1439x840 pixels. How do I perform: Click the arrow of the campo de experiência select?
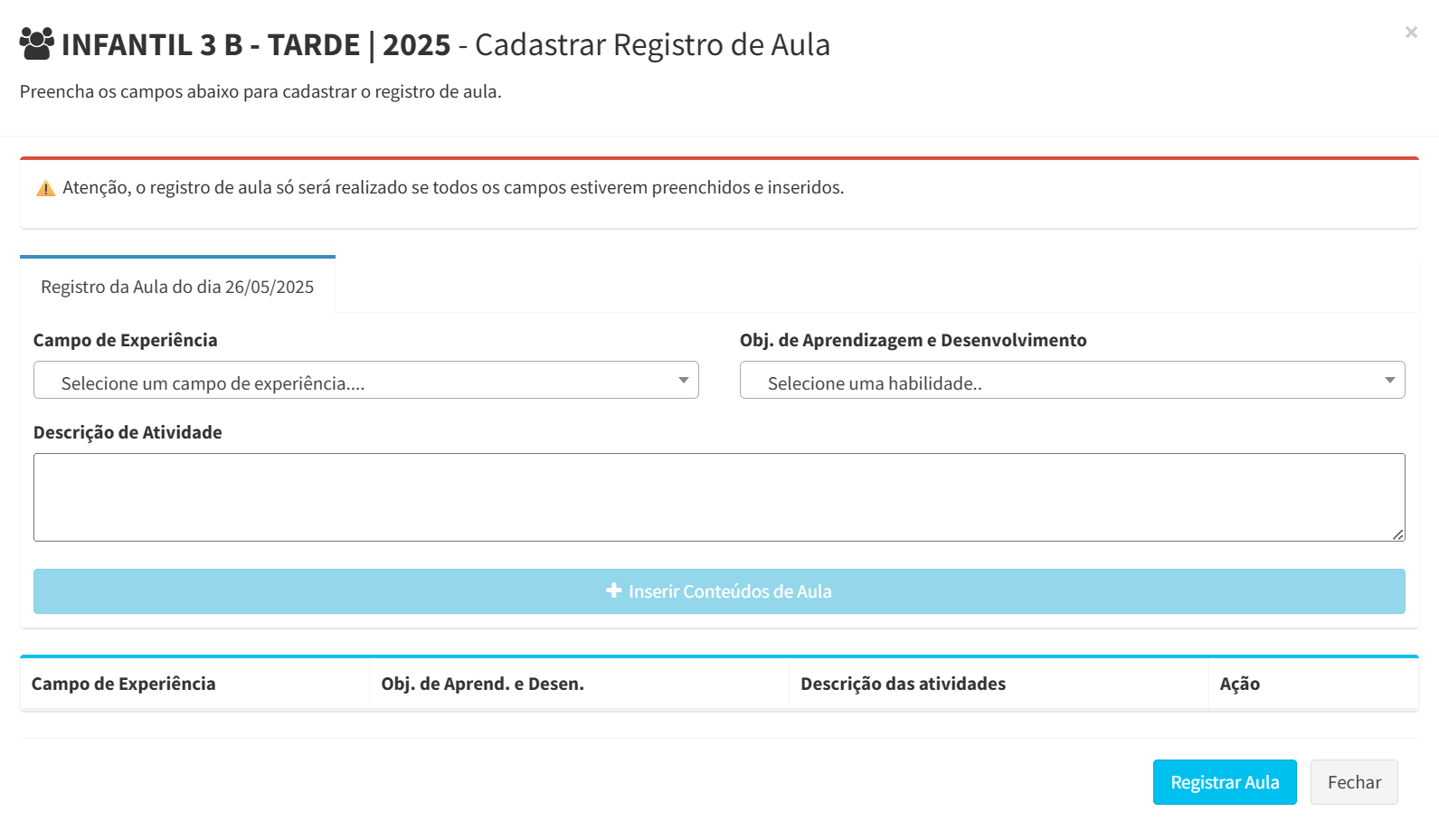[x=684, y=381]
